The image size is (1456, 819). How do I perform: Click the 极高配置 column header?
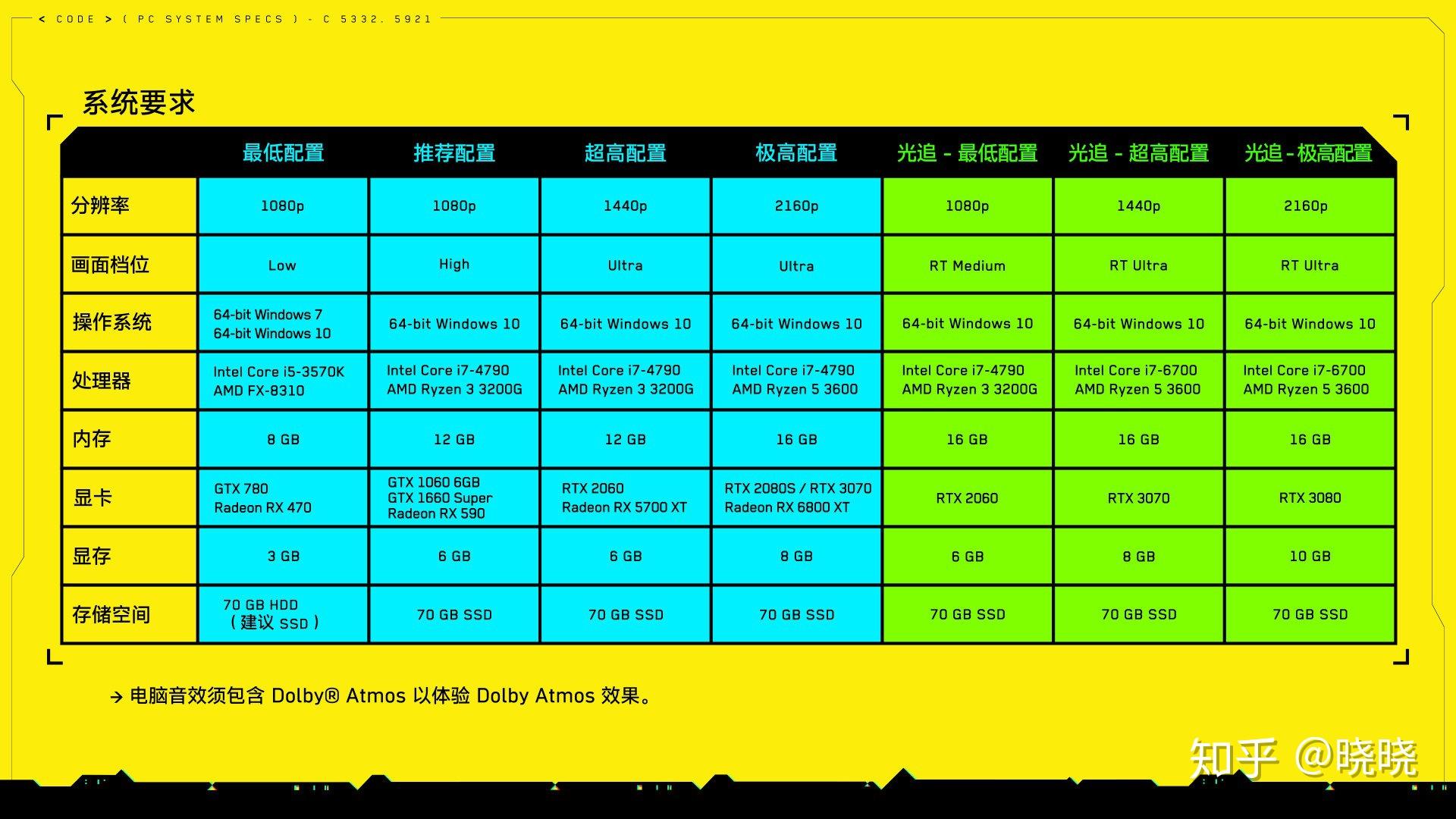pos(793,152)
